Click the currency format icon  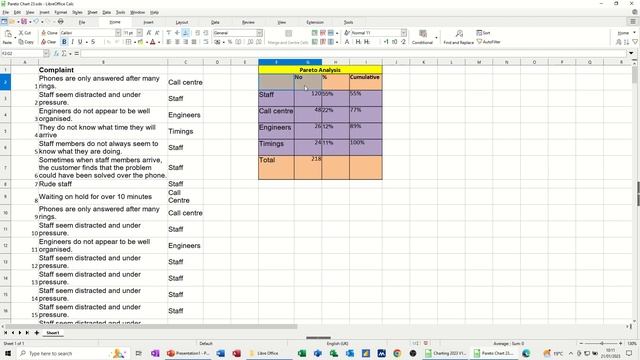218,42
